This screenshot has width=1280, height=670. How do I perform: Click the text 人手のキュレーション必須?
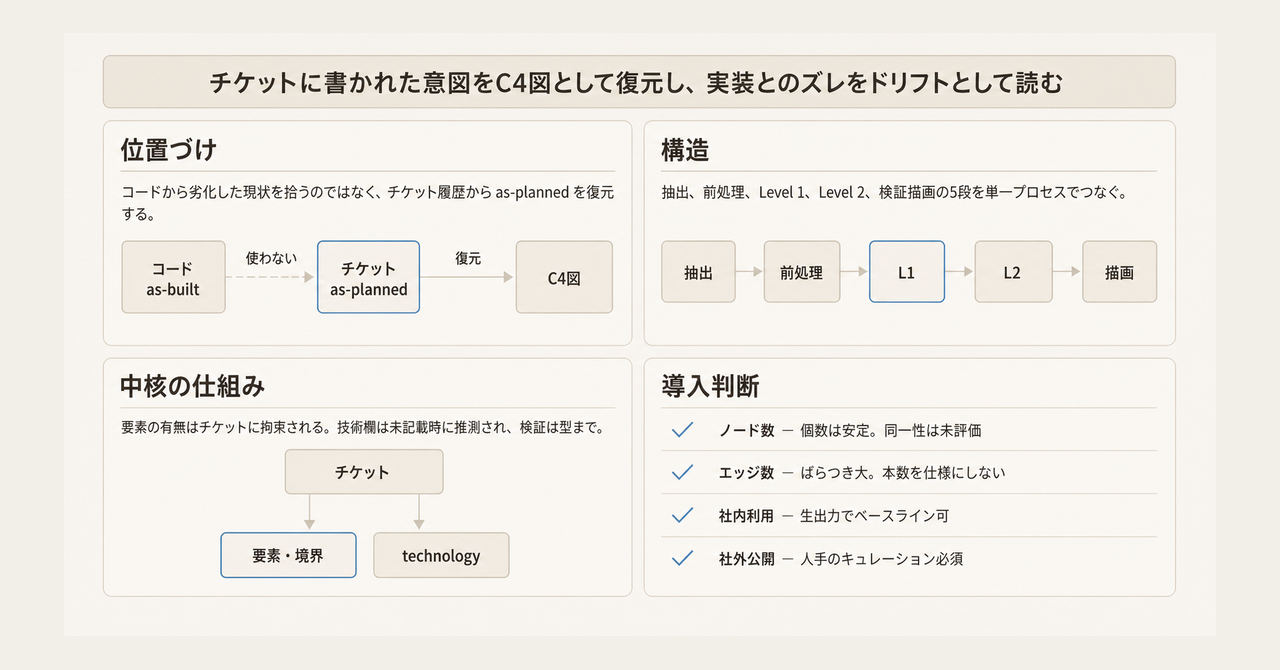[x=881, y=559]
